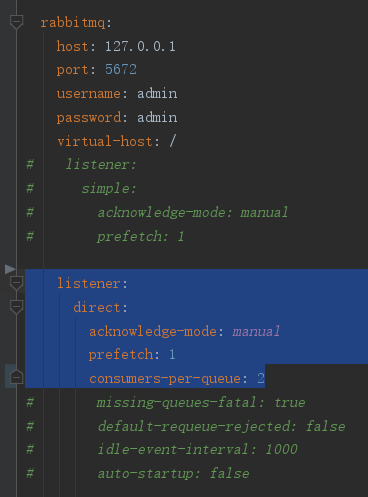Click the italic manual value under direct
Viewport: 368px width, 497px height.
(x=256, y=331)
